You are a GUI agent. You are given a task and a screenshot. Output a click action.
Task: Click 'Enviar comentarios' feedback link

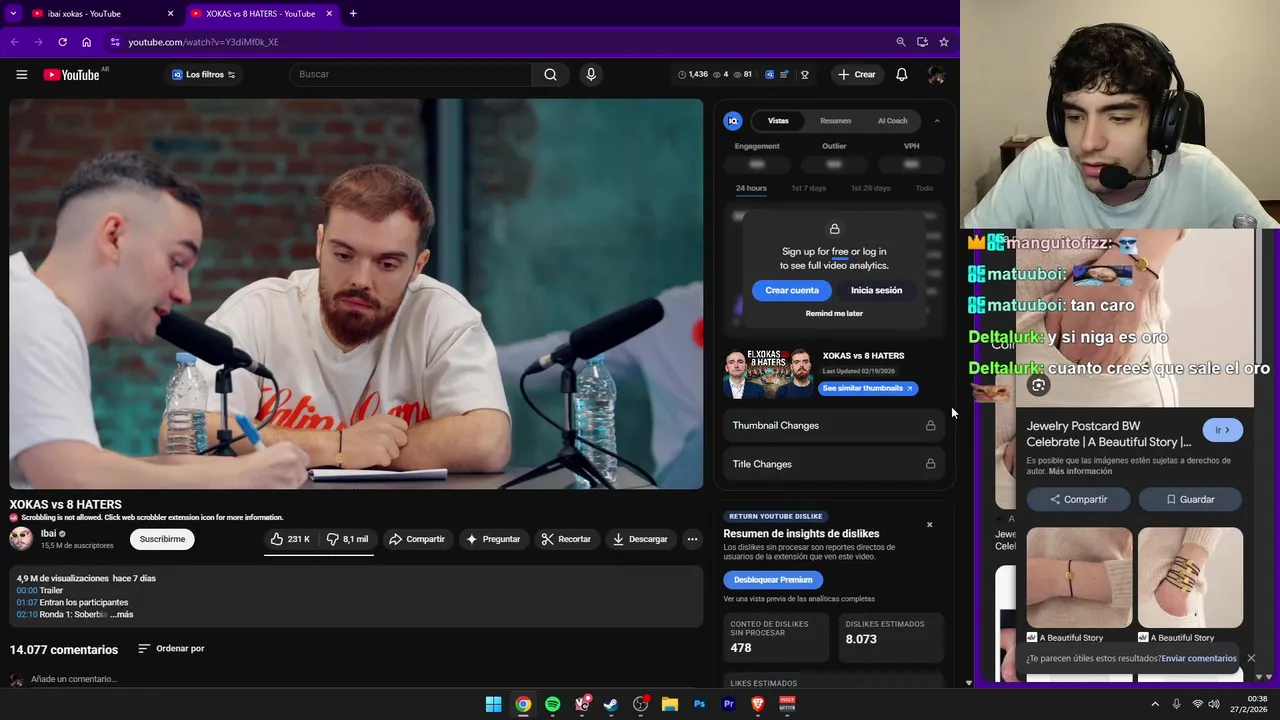(1199, 658)
